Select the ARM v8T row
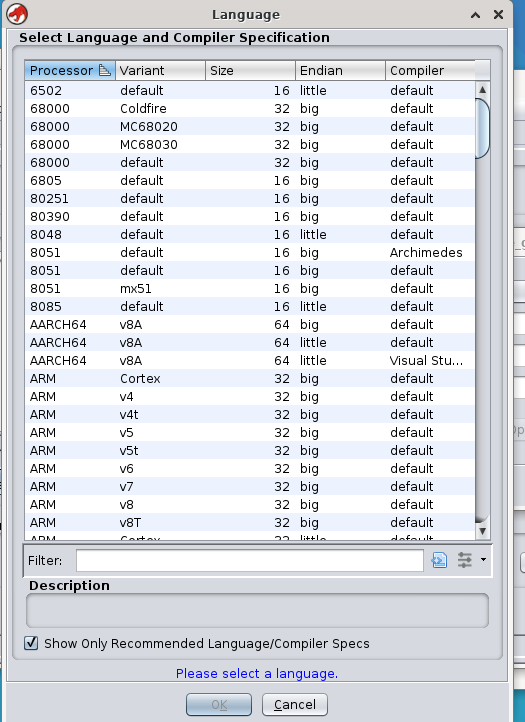Image resolution: width=525 pixels, height=722 pixels. pos(250,522)
